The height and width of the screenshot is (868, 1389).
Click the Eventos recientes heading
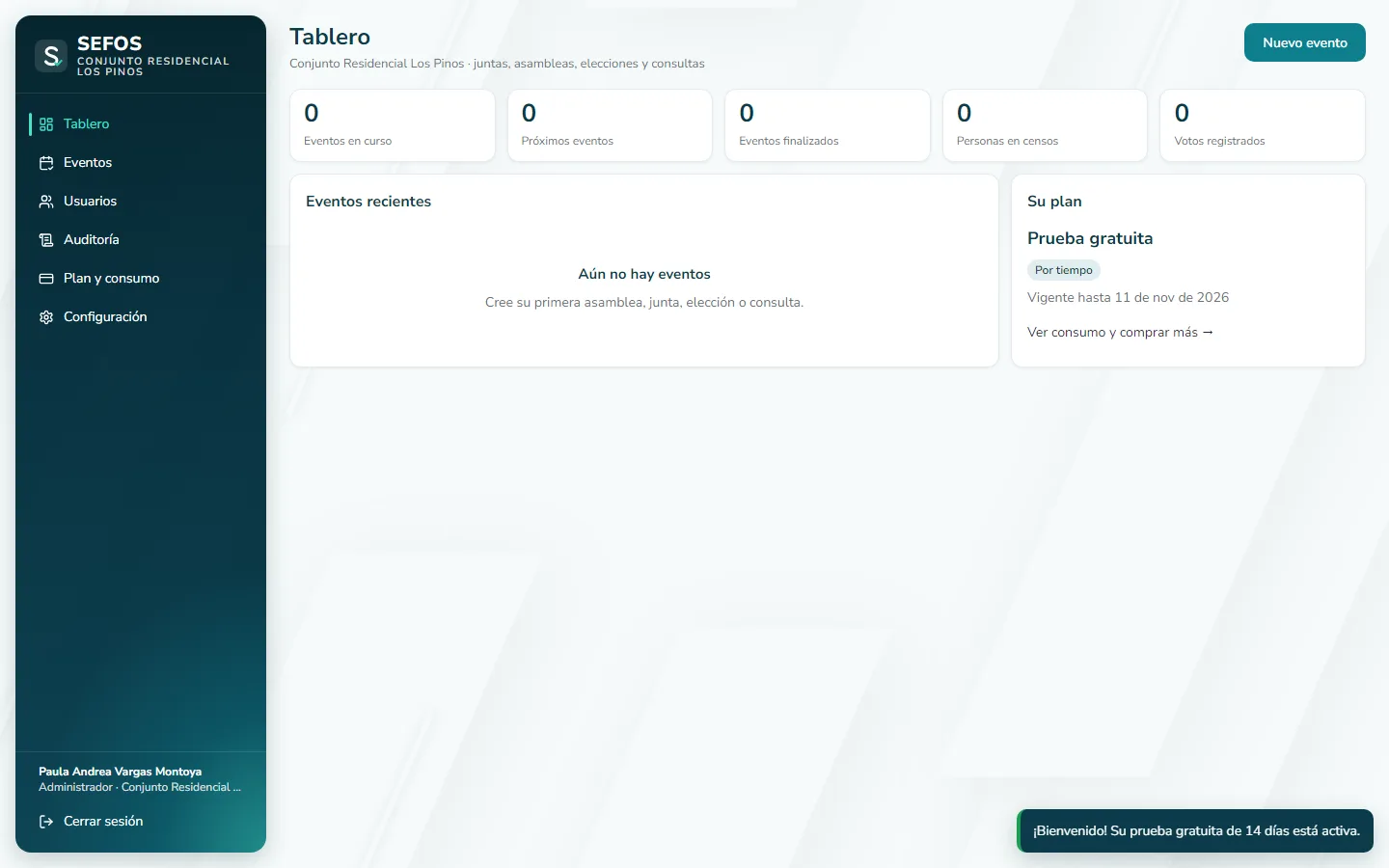368,202
